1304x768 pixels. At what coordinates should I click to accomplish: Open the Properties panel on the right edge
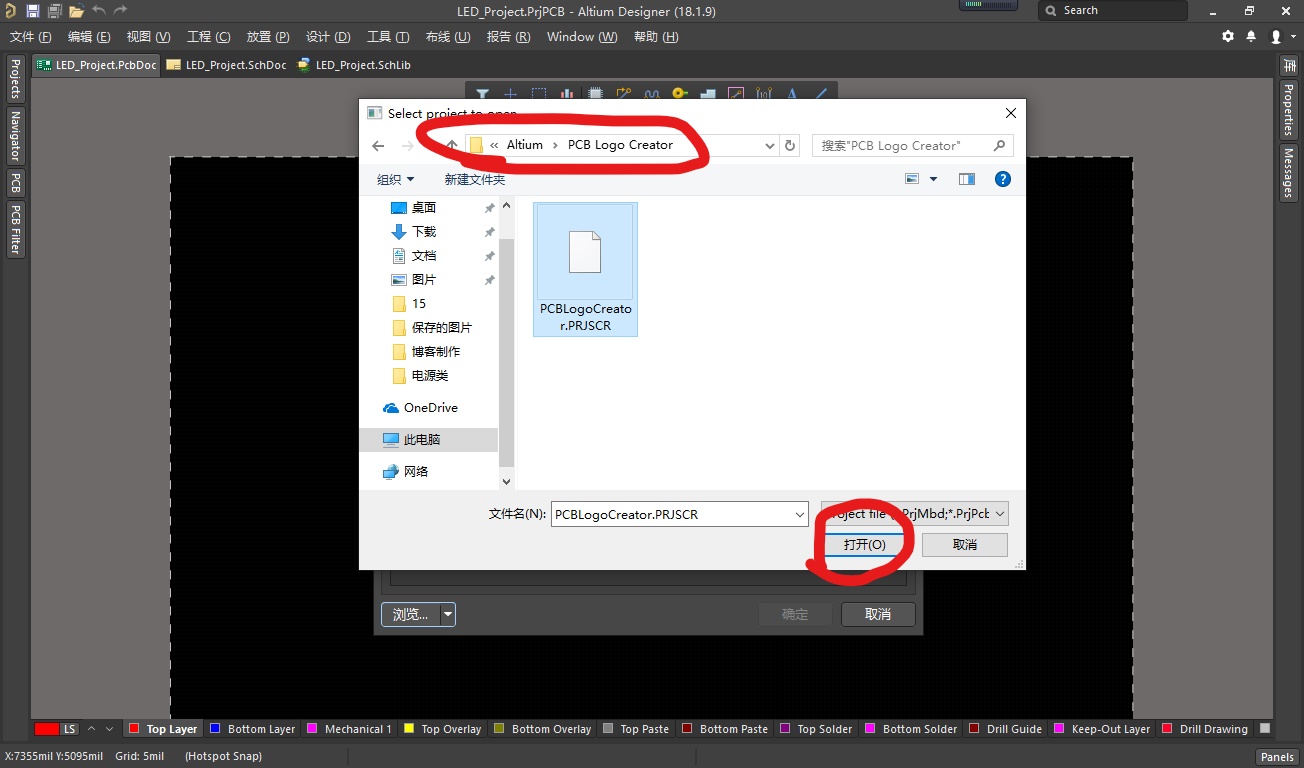click(x=1293, y=106)
